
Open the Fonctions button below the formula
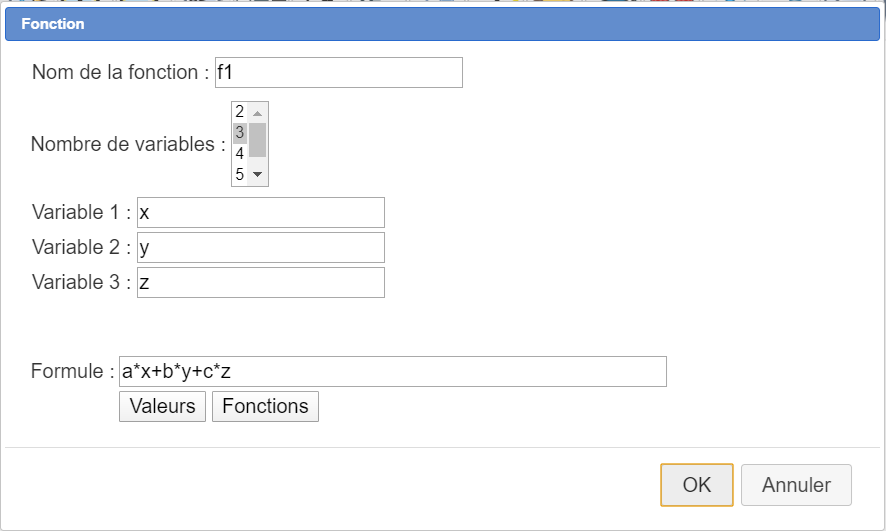pyautogui.click(x=265, y=406)
